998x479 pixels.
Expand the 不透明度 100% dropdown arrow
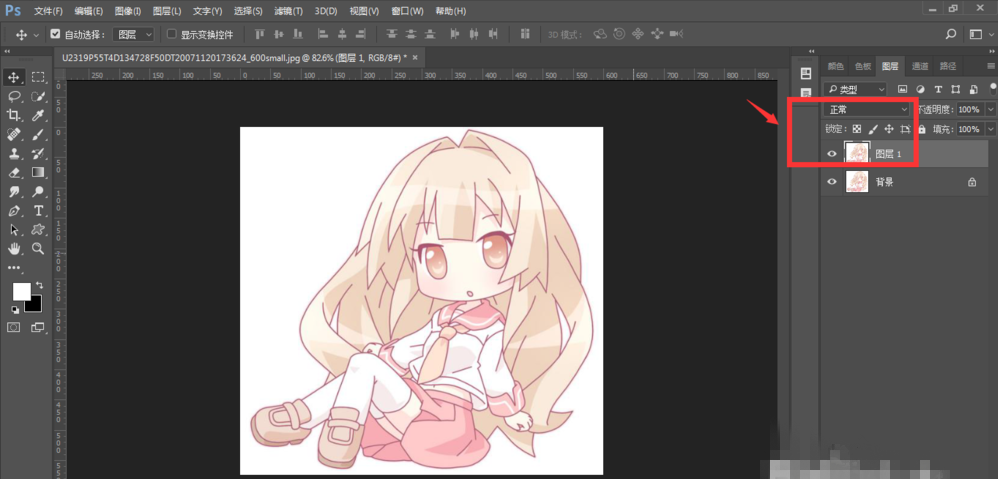(990, 109)
